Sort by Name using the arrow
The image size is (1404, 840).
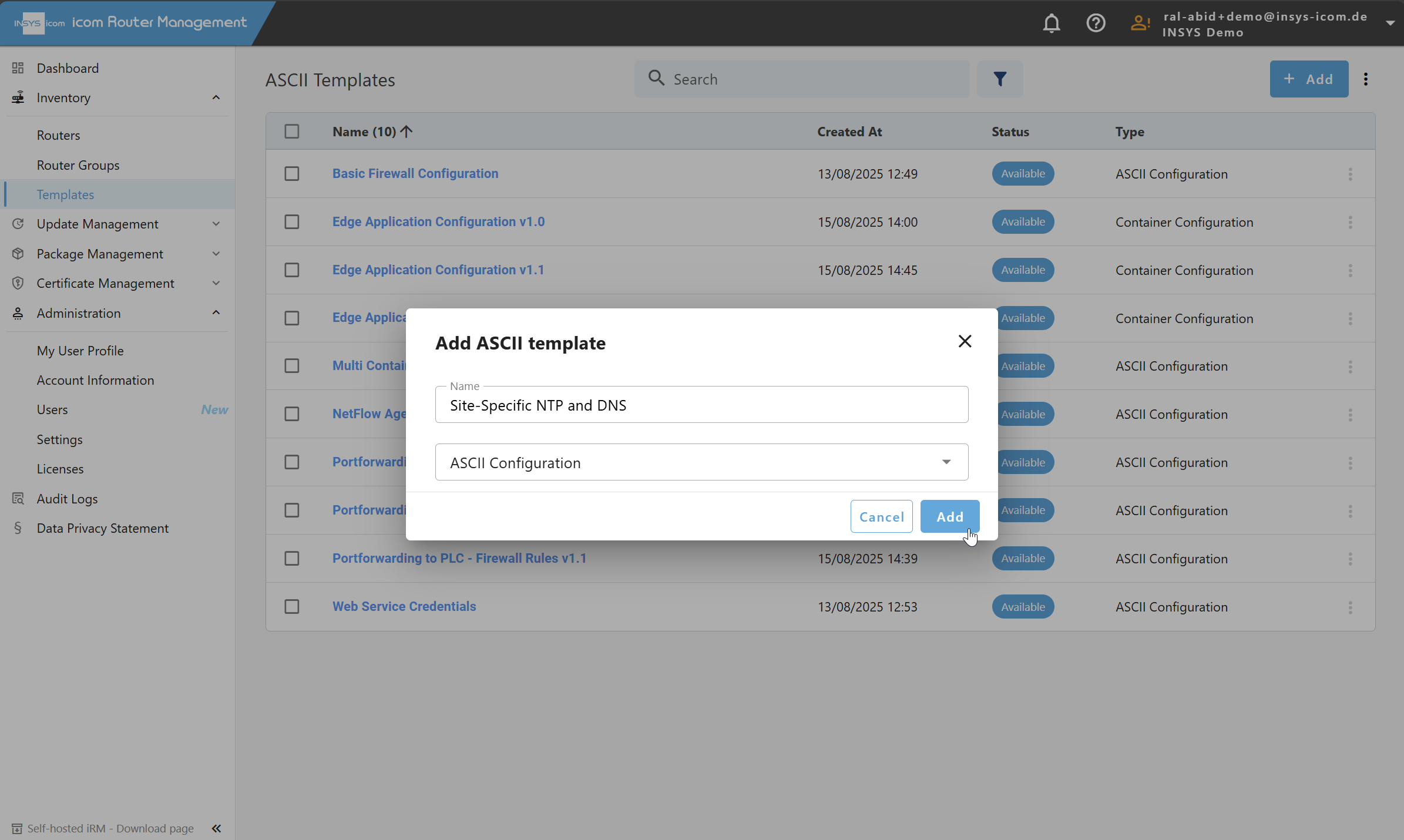click(x=406, y=132)
